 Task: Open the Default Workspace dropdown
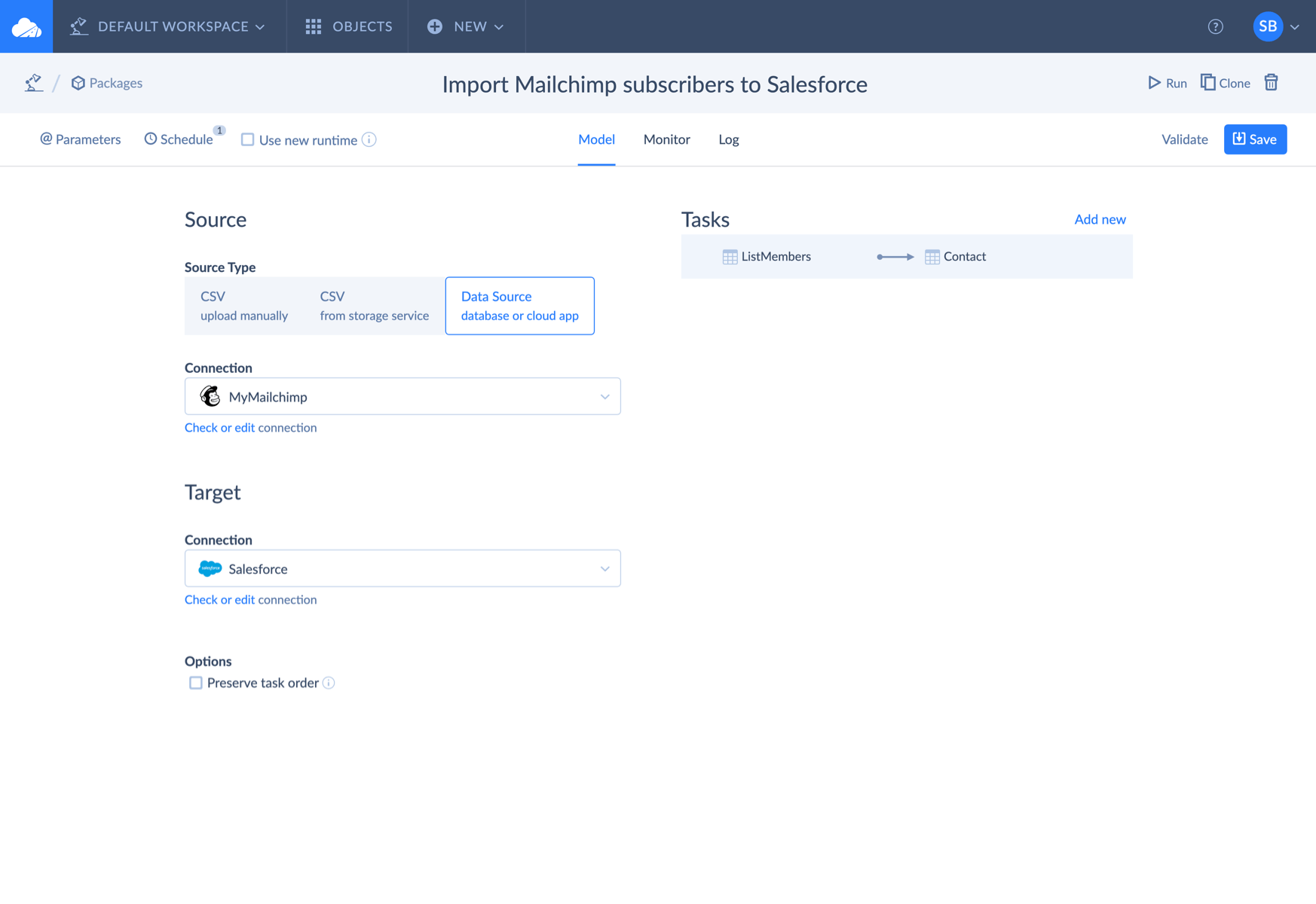pos(169,27)
